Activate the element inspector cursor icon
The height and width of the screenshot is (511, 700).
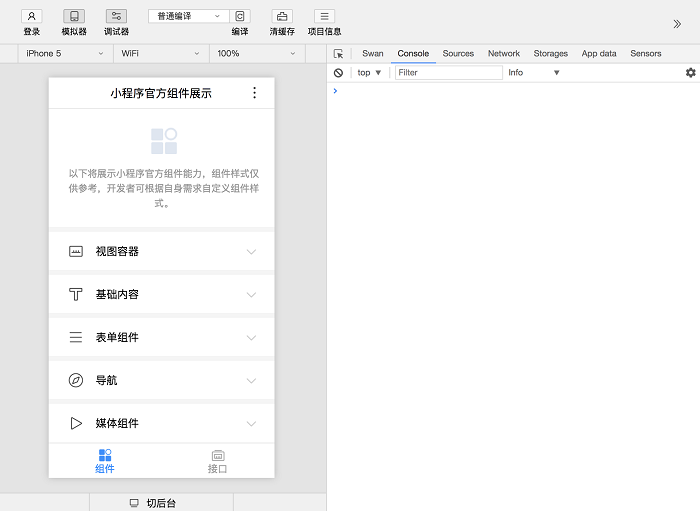pyautogui.click(x=338, y=54)
